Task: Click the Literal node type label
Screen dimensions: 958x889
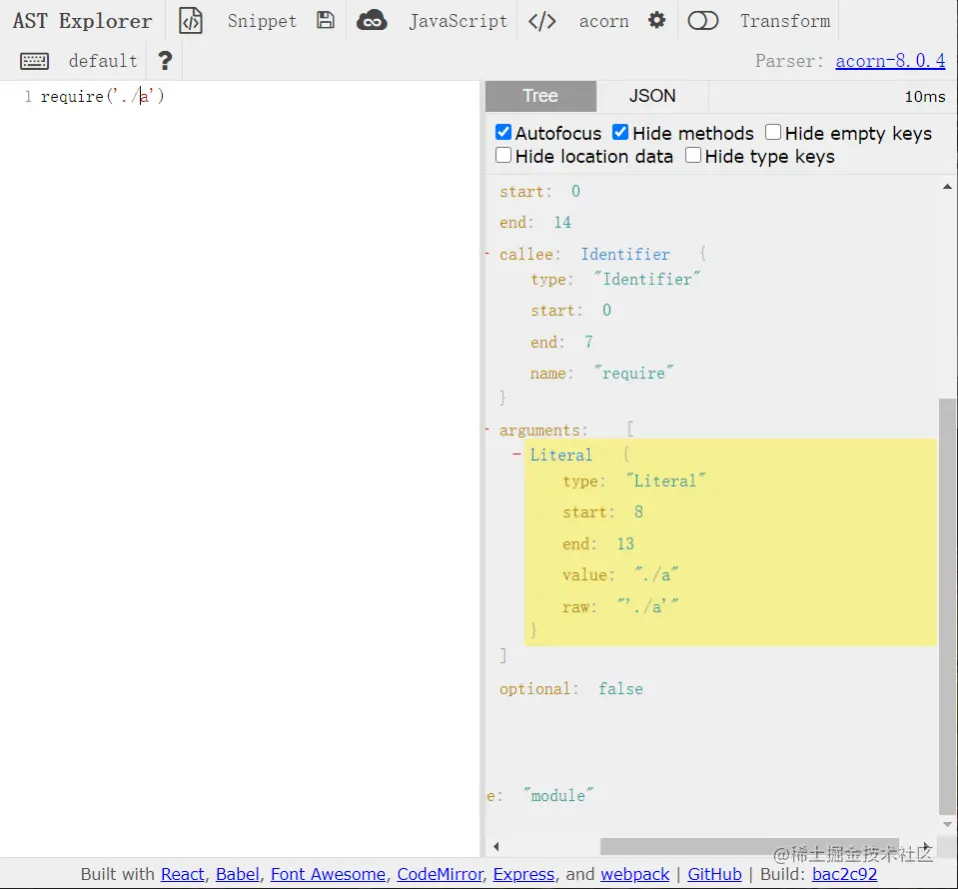Action: point(561,455)
